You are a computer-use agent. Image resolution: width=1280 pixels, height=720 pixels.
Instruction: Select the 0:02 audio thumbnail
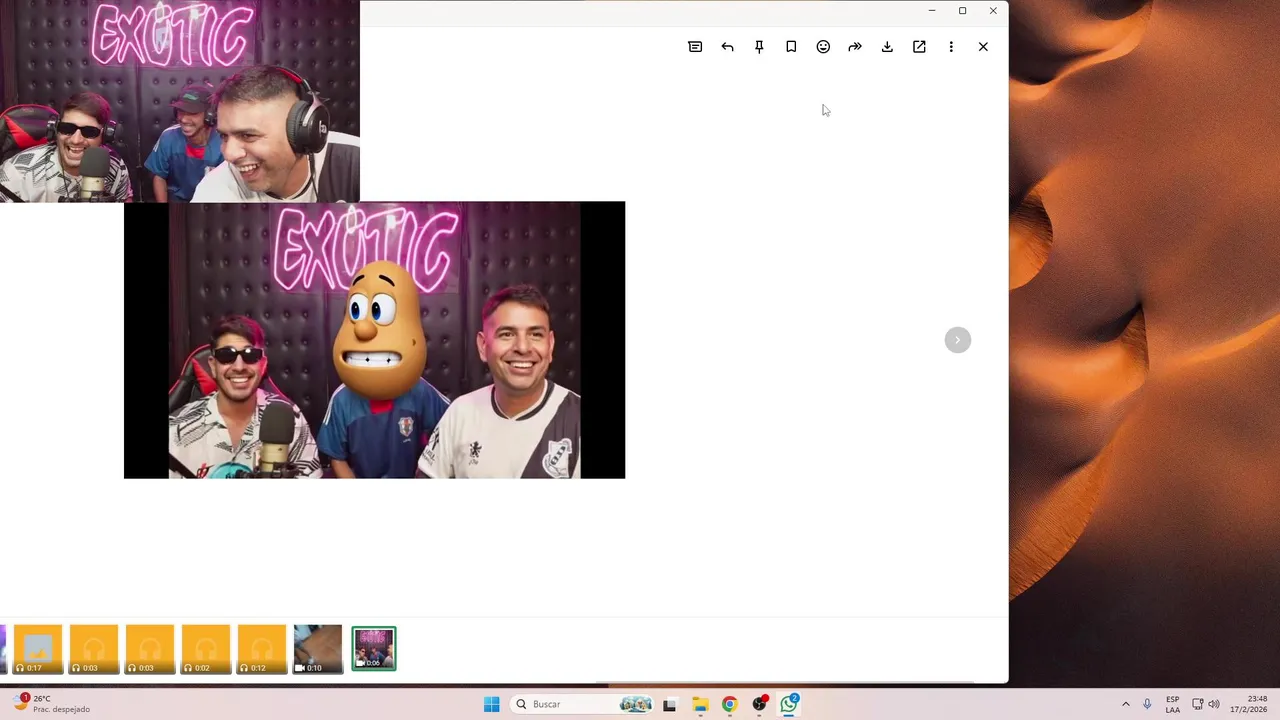(x=205, y=649)
